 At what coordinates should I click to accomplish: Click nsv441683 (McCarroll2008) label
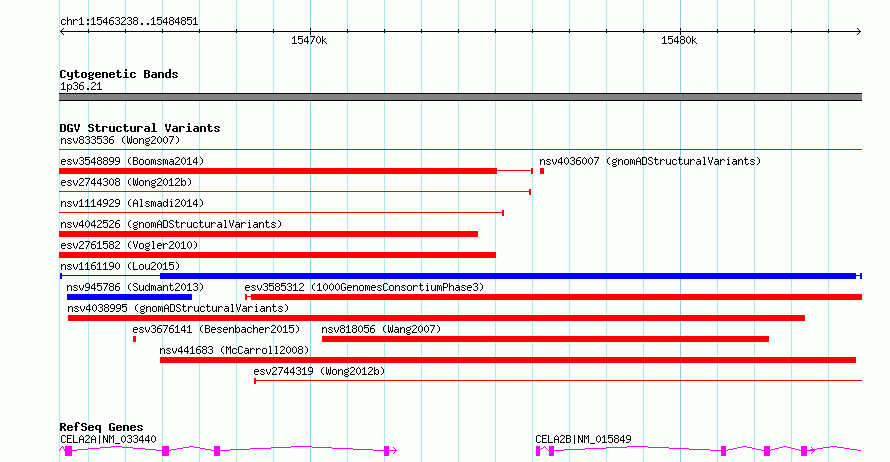[234, 350]
